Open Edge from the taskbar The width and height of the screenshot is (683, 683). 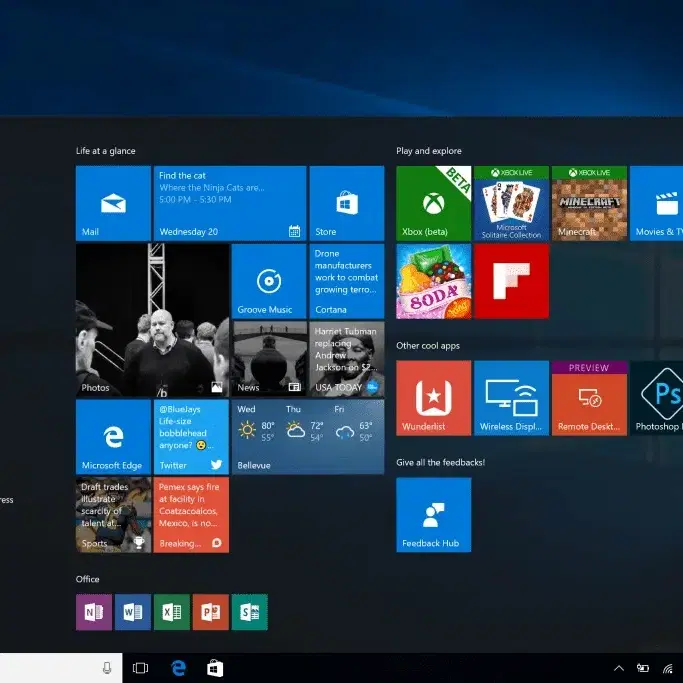click(x=179, y=668)
